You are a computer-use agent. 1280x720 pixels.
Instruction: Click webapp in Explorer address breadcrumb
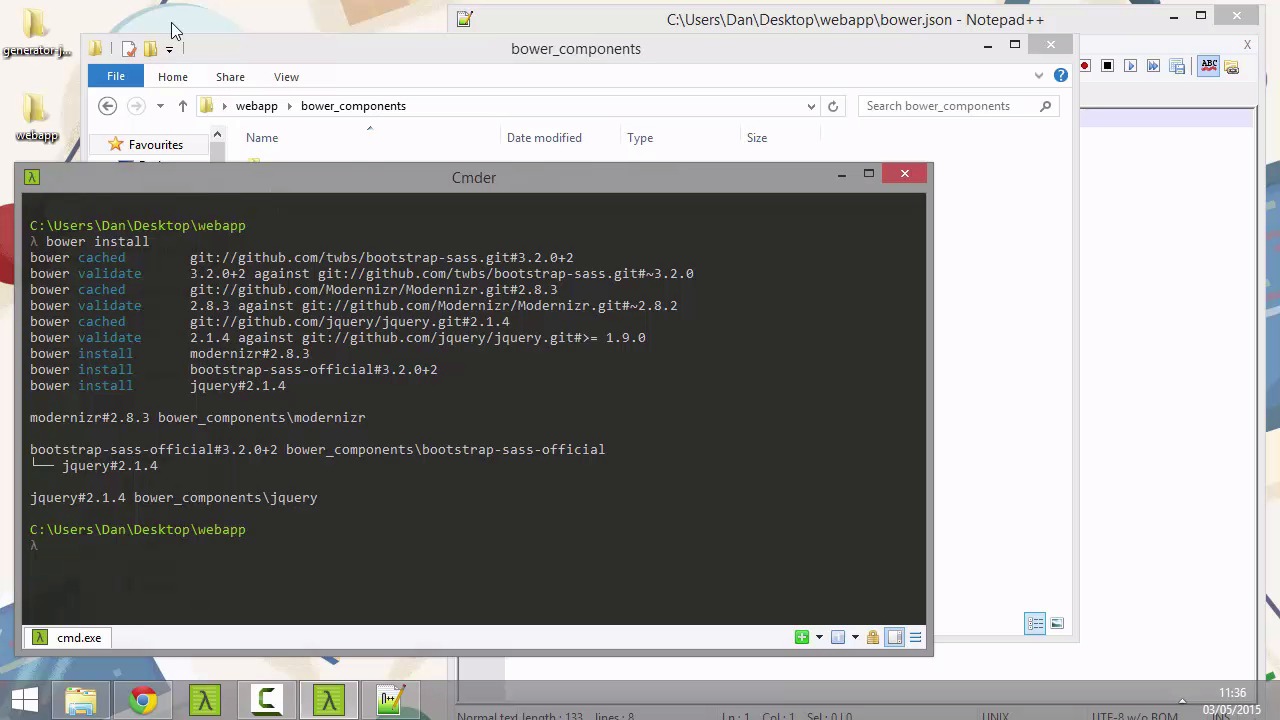coord(256,106)
